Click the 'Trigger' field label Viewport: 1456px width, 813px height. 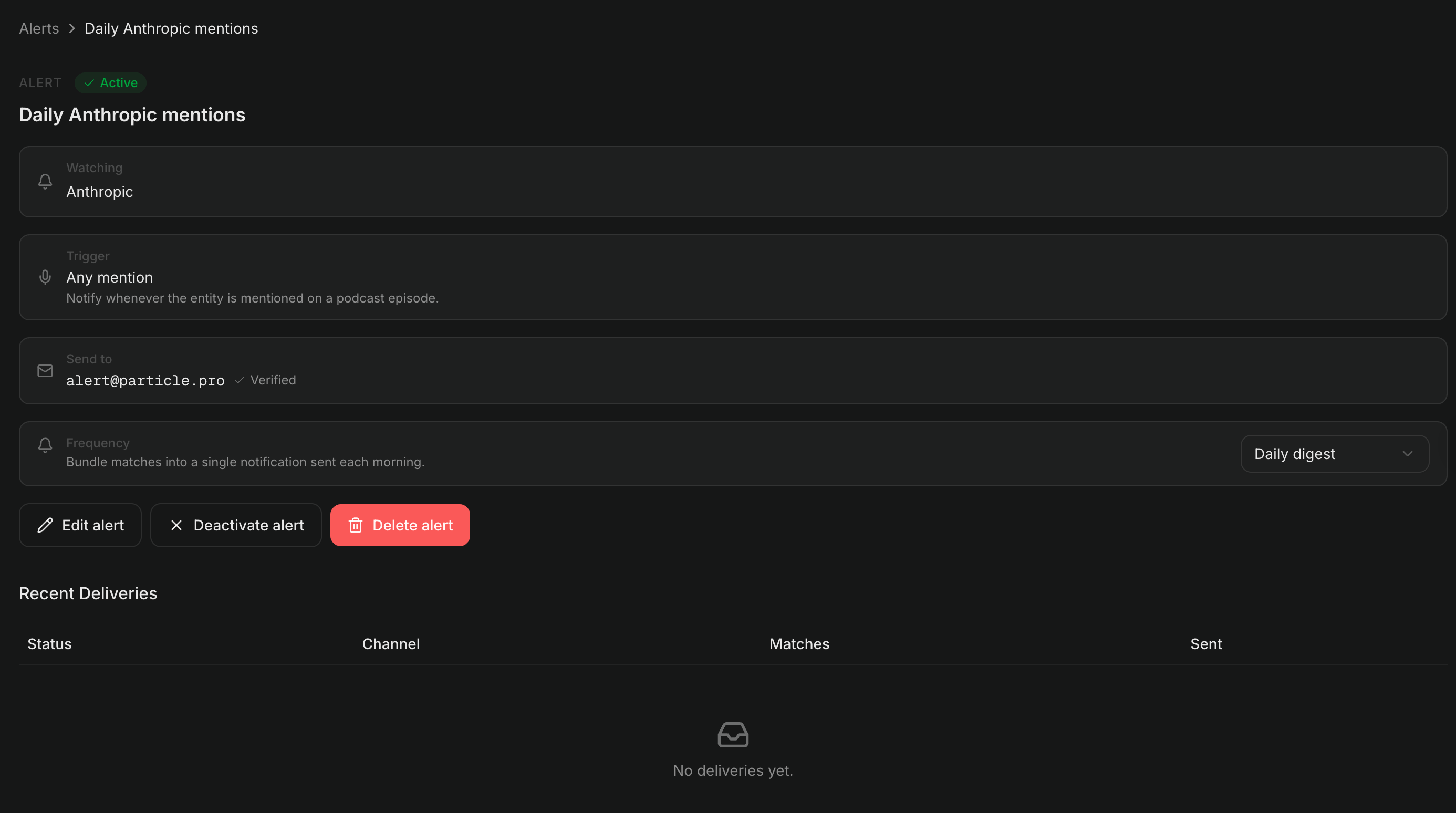click(88, 256)
